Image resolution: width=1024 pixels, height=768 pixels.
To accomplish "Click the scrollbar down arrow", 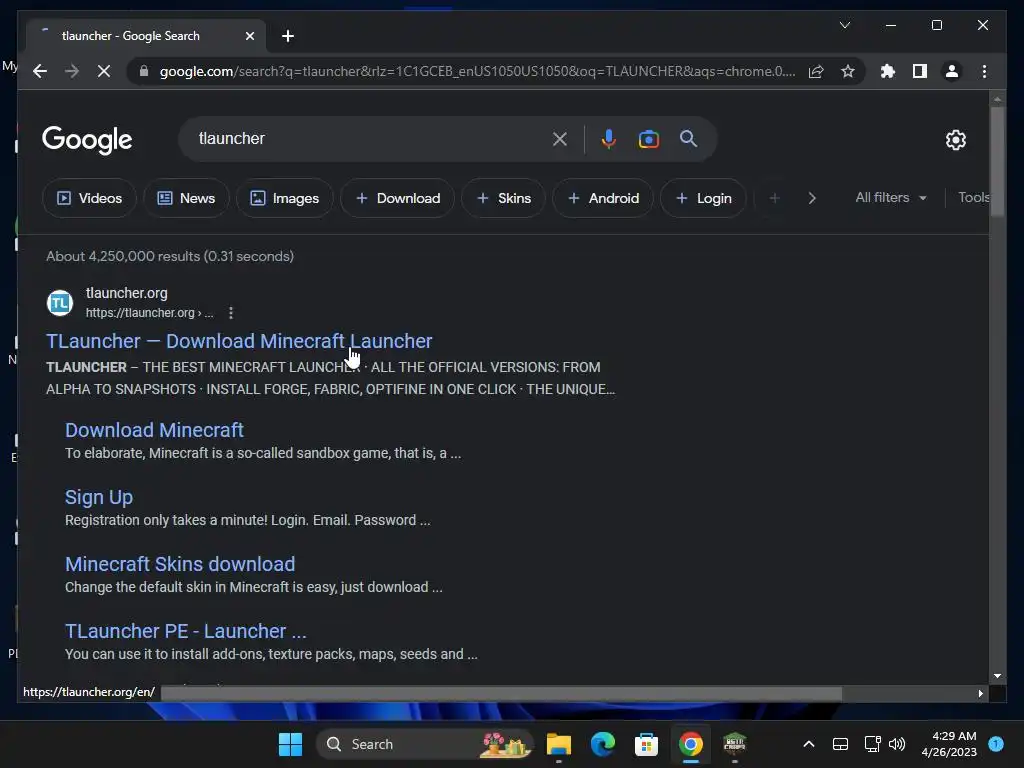I will tap(997, 676).
